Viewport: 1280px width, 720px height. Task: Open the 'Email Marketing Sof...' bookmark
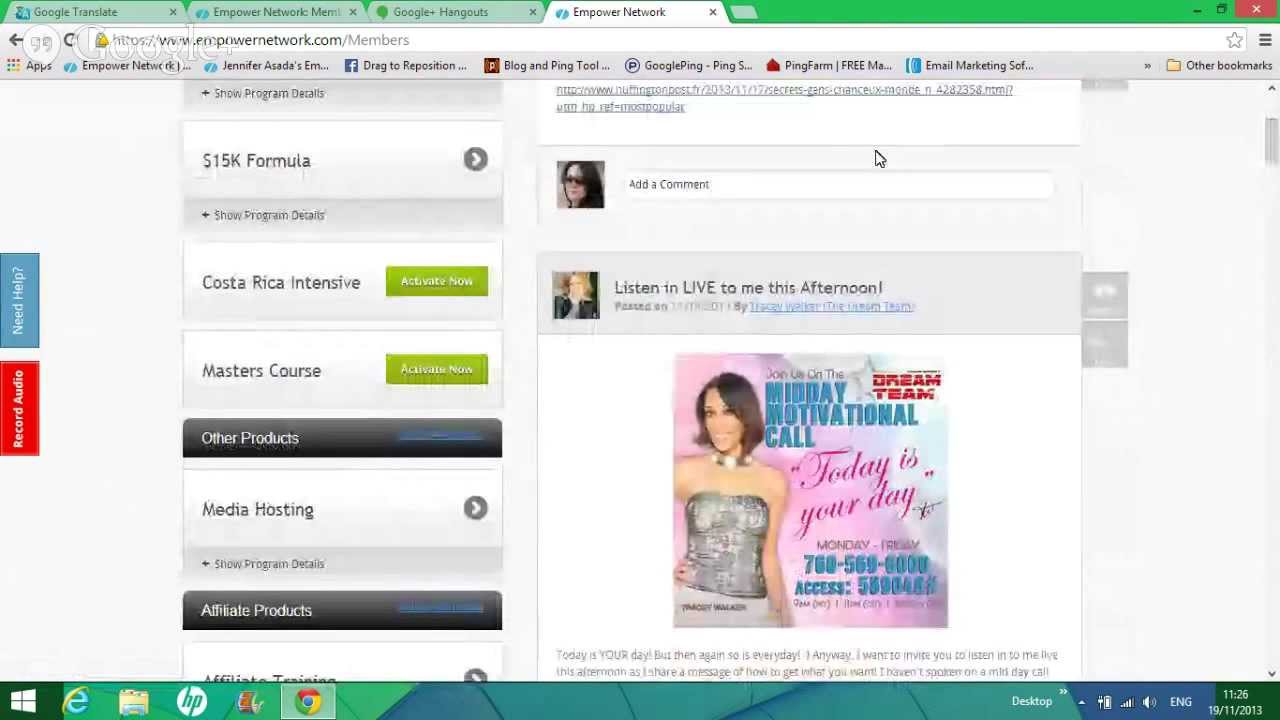[x=969, y=66]
